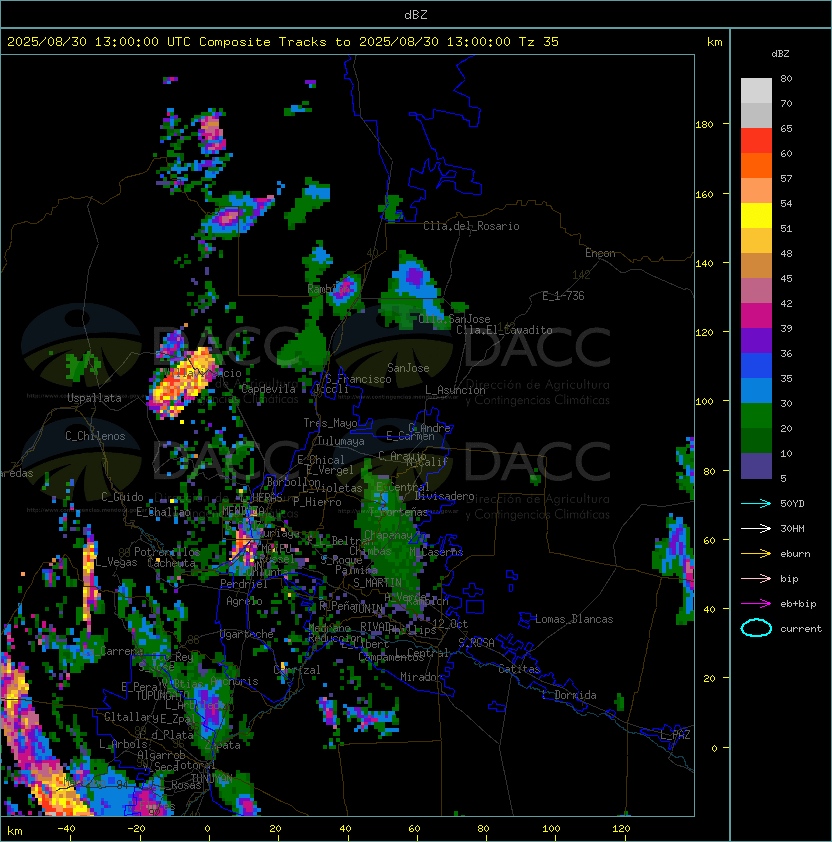Click the cyan 'current' ellipse legend icon
The width and height of the screenshot is (832, 842).
[756, 628]
